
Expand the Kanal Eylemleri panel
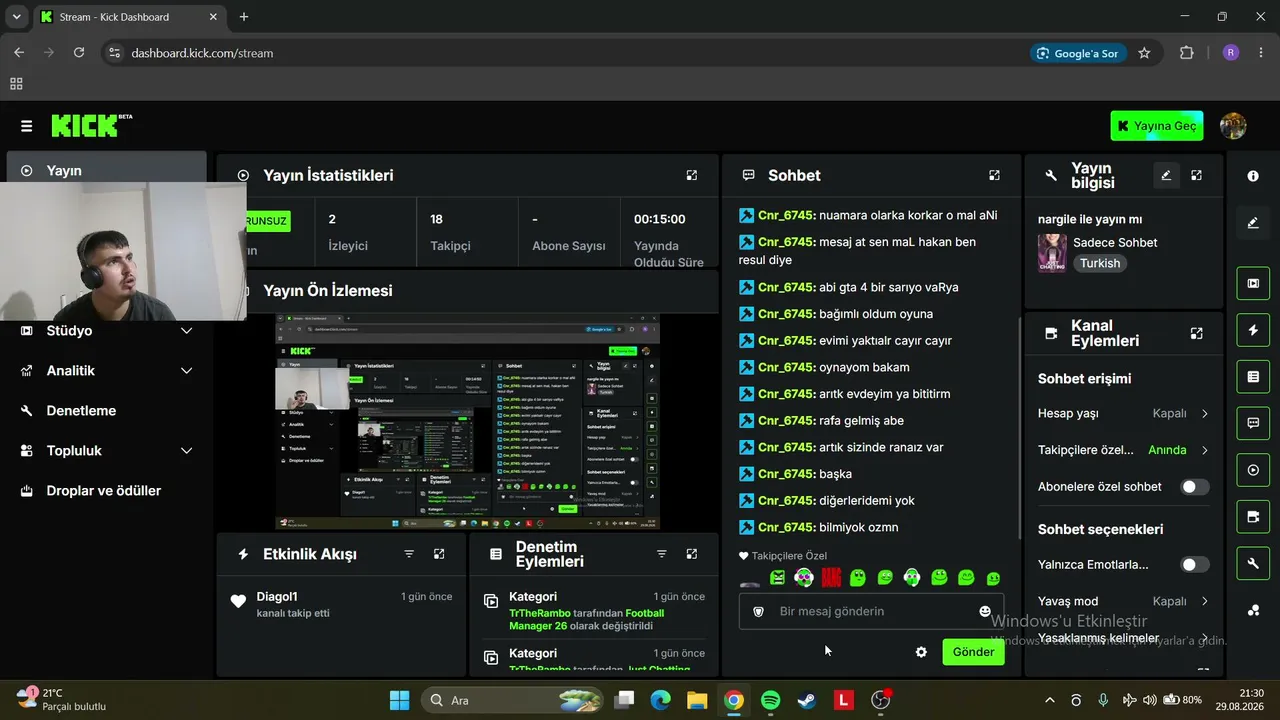coord(1196,333)
